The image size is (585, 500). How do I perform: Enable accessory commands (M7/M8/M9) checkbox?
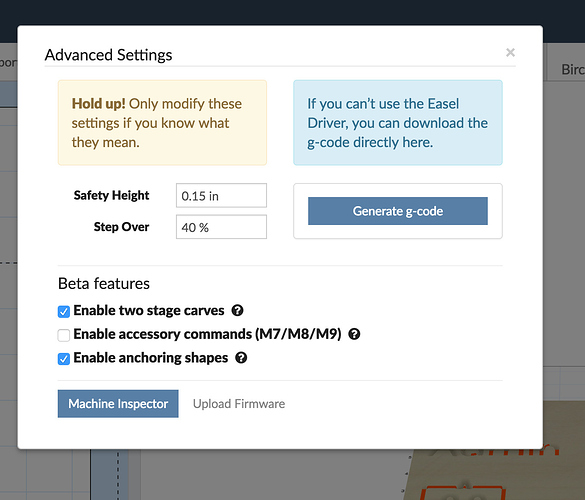[64, 335]
